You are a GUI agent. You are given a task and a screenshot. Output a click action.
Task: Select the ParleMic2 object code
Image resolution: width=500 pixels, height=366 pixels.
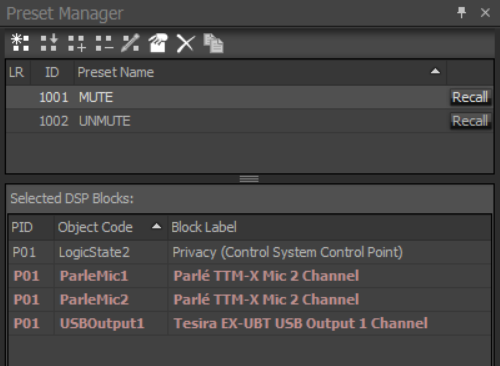[94, 300]
